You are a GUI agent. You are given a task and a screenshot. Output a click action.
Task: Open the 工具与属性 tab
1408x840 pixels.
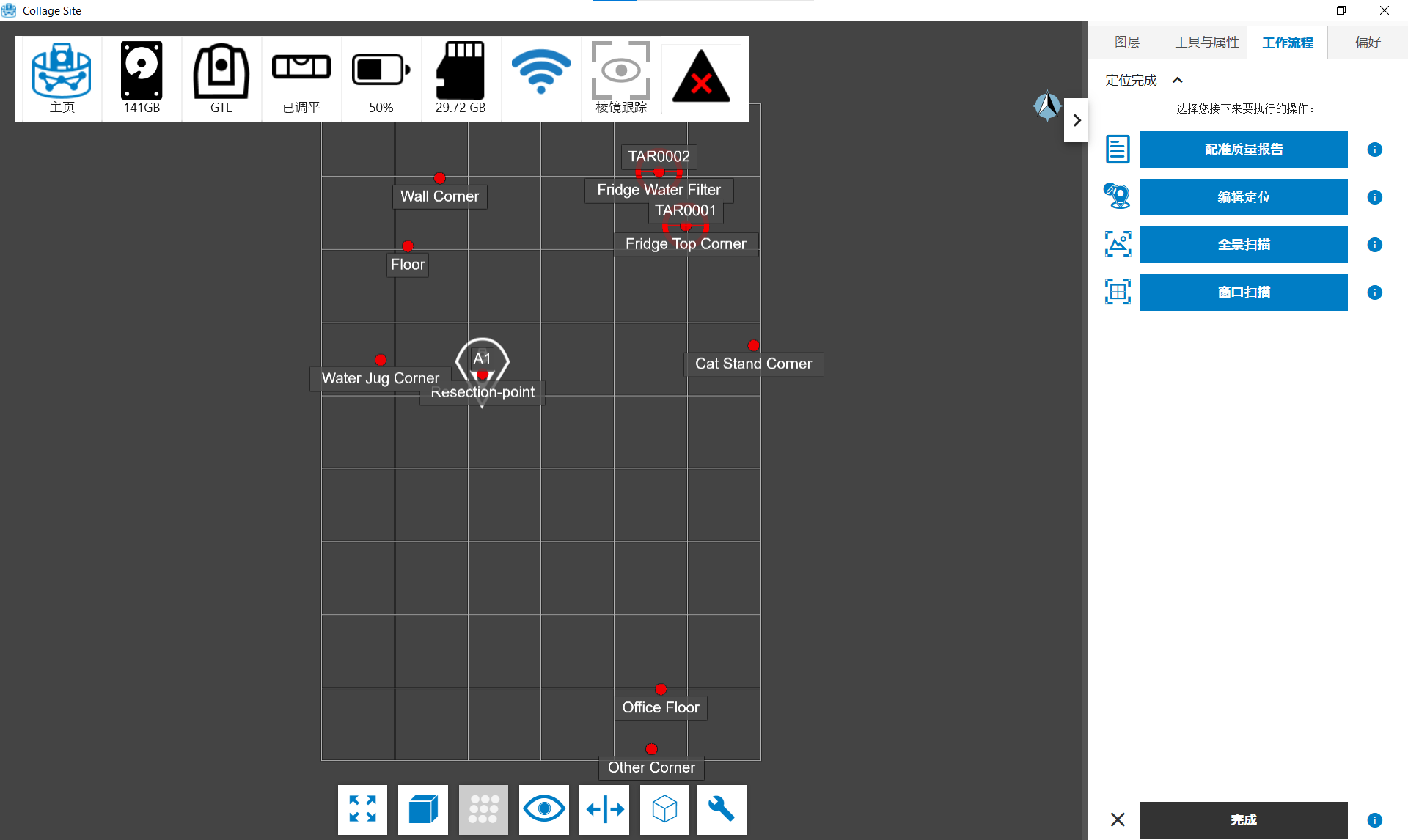(x=1206, y=43)
